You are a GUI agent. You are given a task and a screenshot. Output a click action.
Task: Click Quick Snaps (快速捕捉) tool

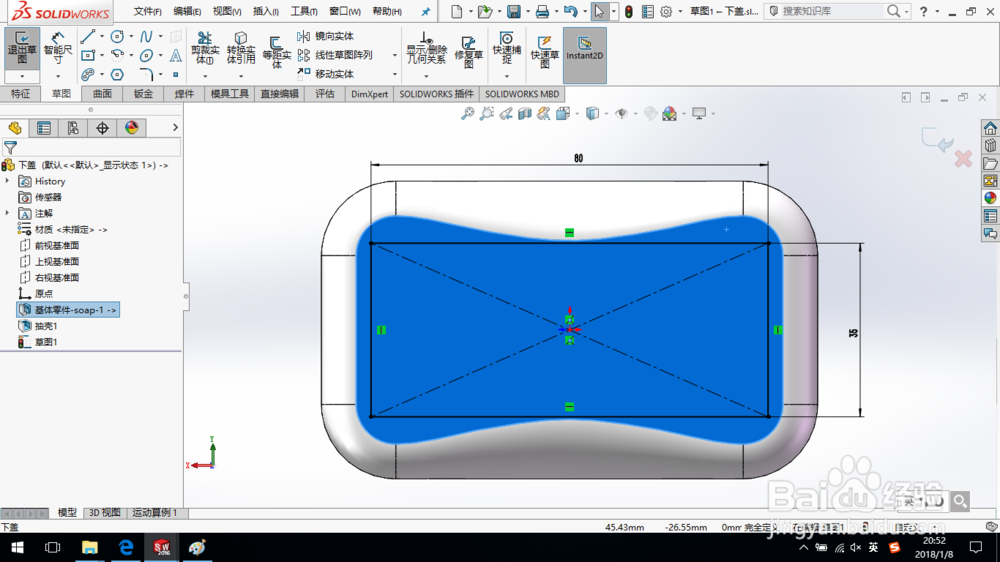506,48
